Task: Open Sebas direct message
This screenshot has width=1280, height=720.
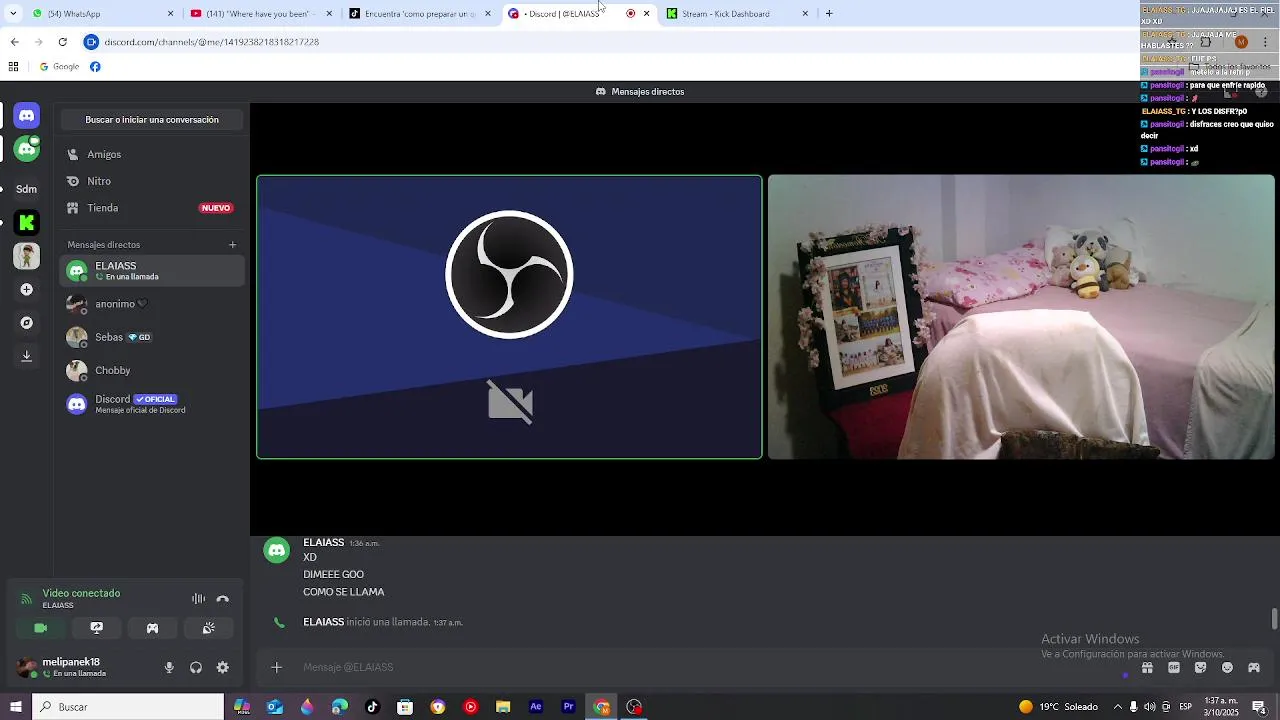Action: [151, 337]
